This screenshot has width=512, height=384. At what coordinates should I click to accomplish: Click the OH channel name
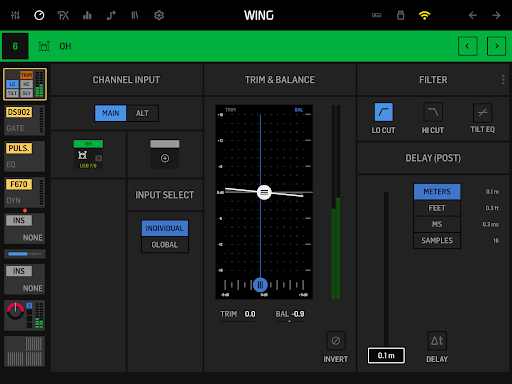click(x=65, y=46)
